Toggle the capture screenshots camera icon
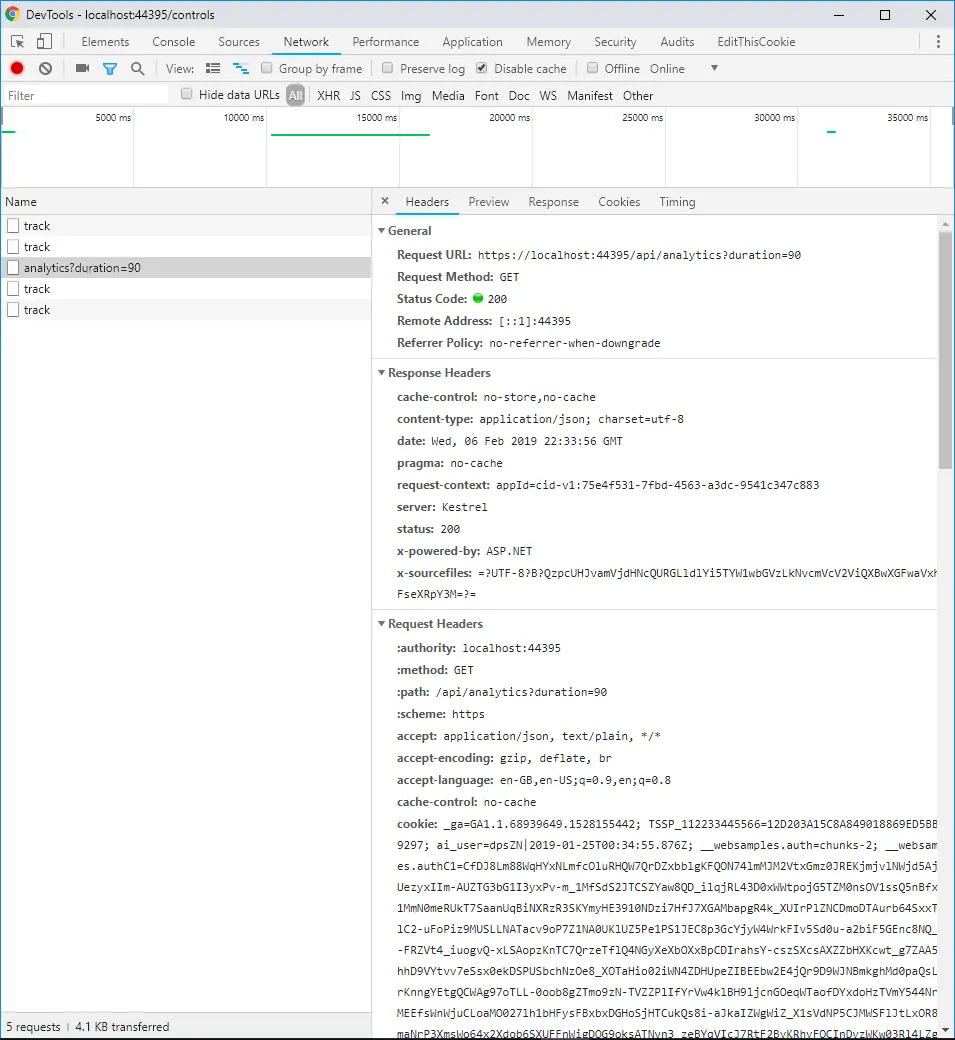The height and width of the screenshot is (1040, 955). (82, 68)
